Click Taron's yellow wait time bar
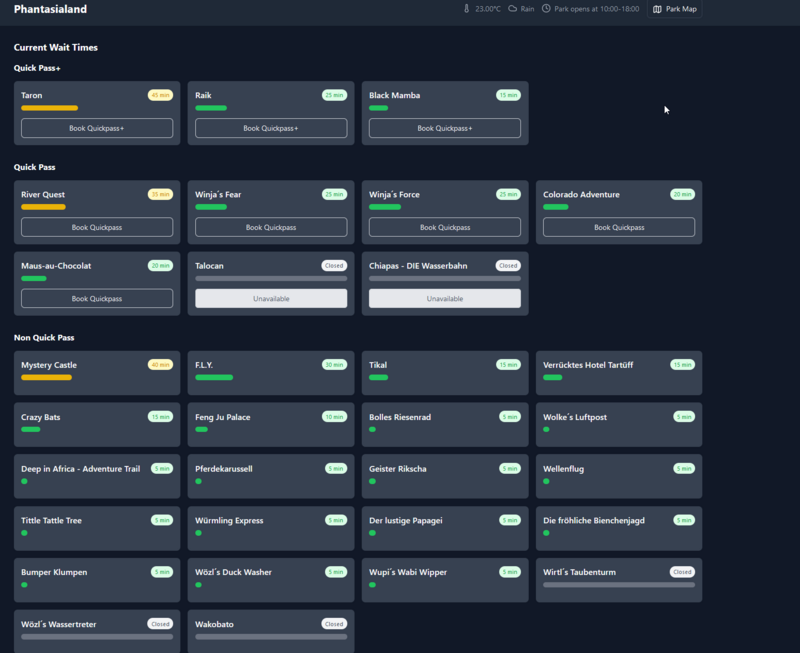The height and width of the screenshot is (653, 800). click(49, 108)
